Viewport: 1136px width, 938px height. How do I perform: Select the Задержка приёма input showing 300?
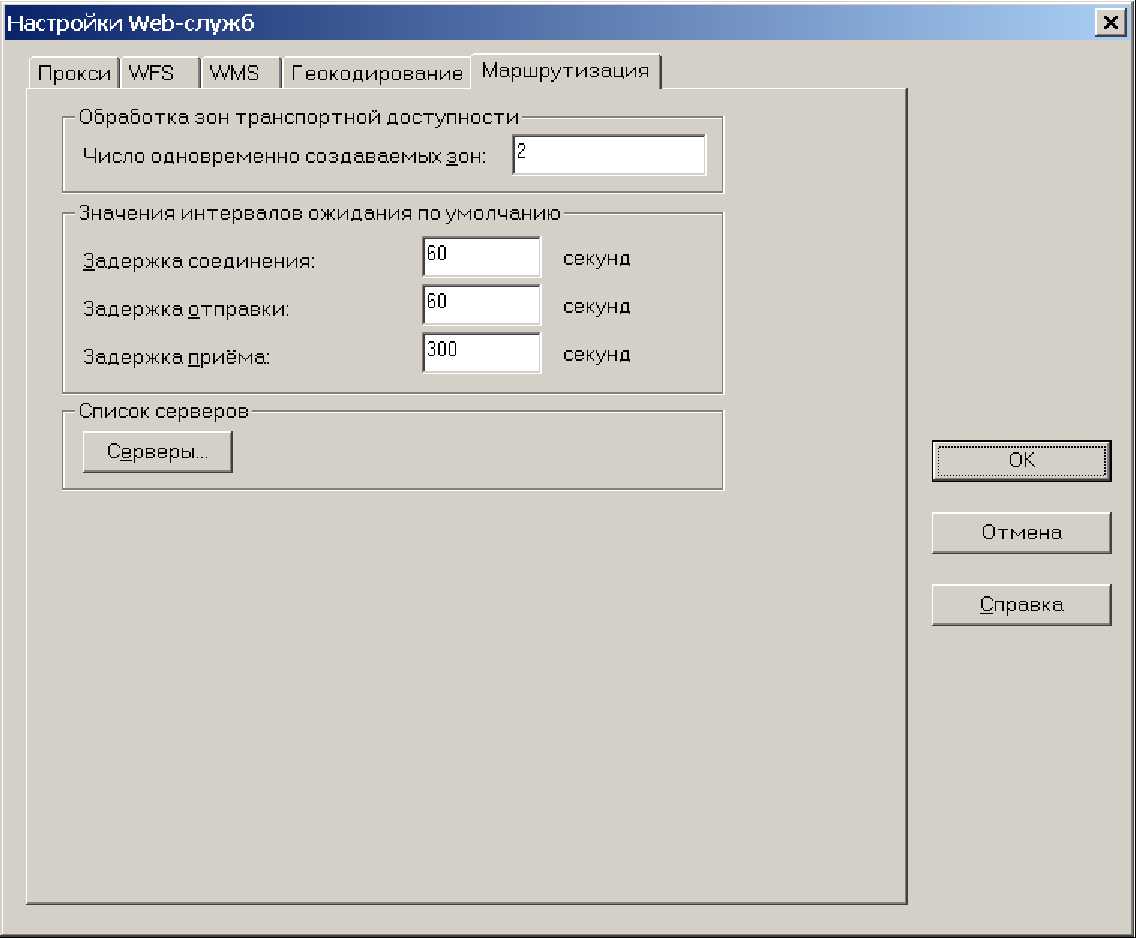[x=481, y=353]
